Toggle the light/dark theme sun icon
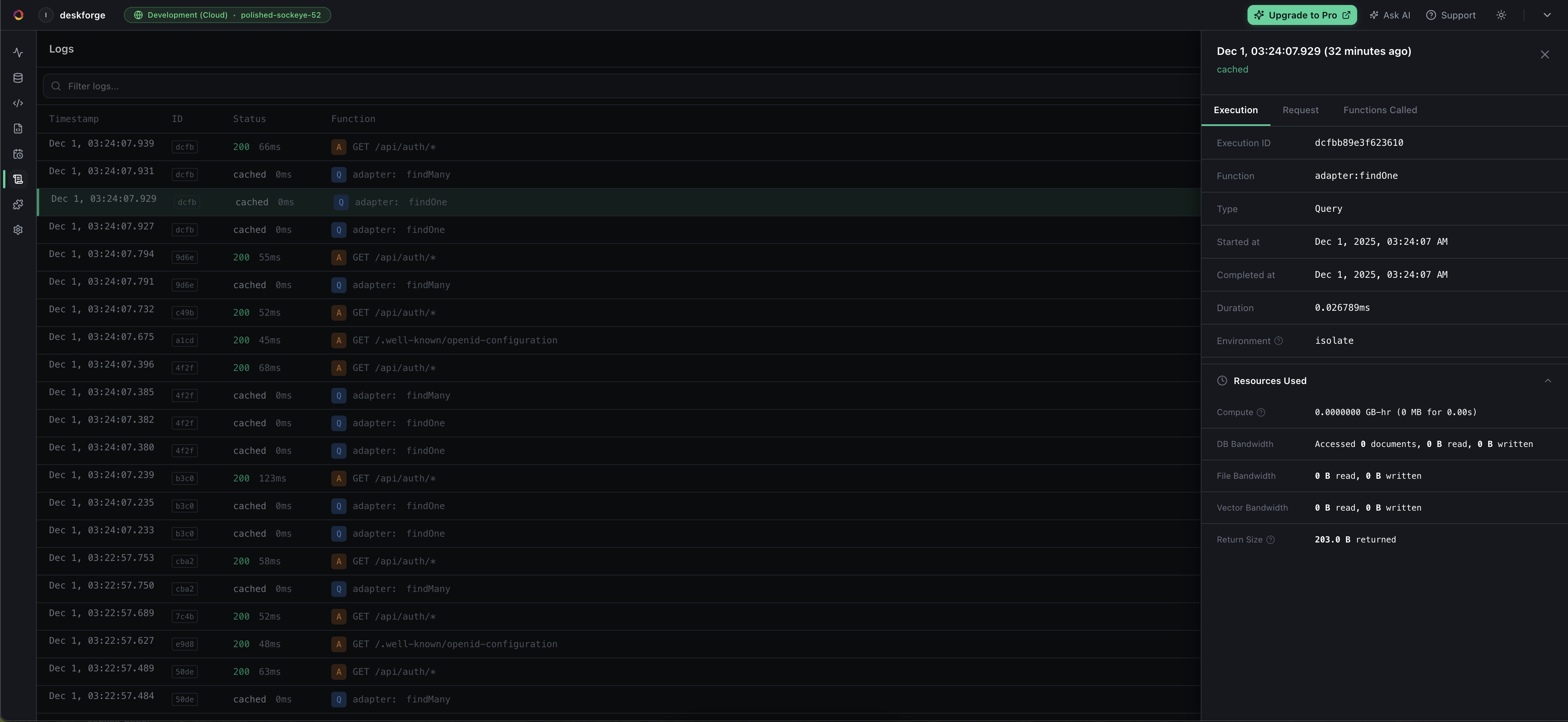The width and height of the screenshot is (1568, 722). (1501, 15)
